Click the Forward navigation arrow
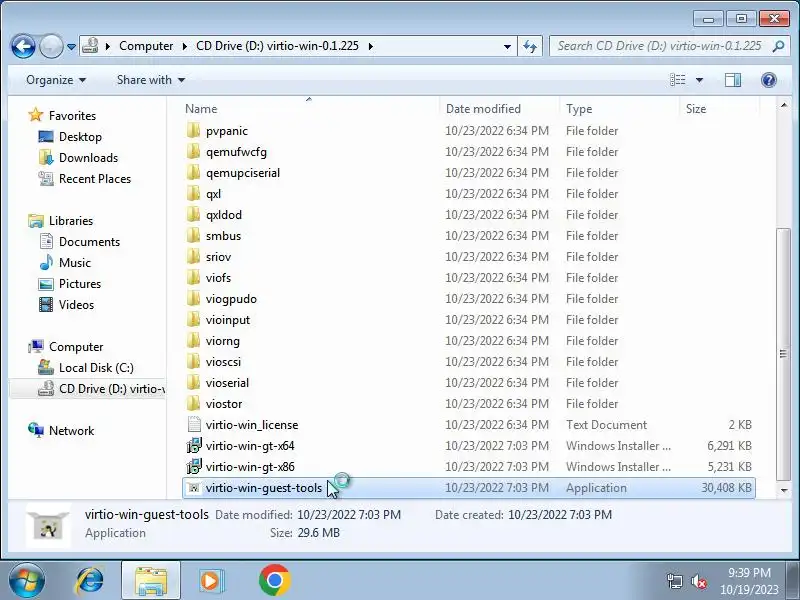This screenshot has height=600, width=800. (x=51, y=47)
